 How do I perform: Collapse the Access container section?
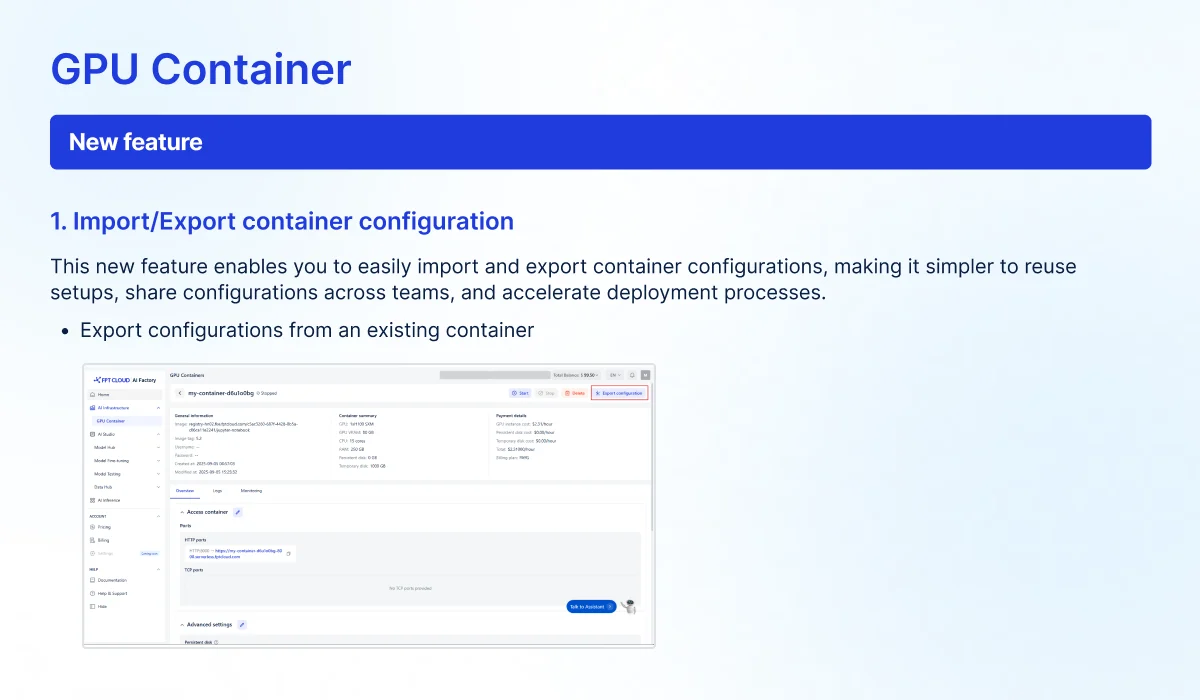pyautogui.click(x=181, y=512)
